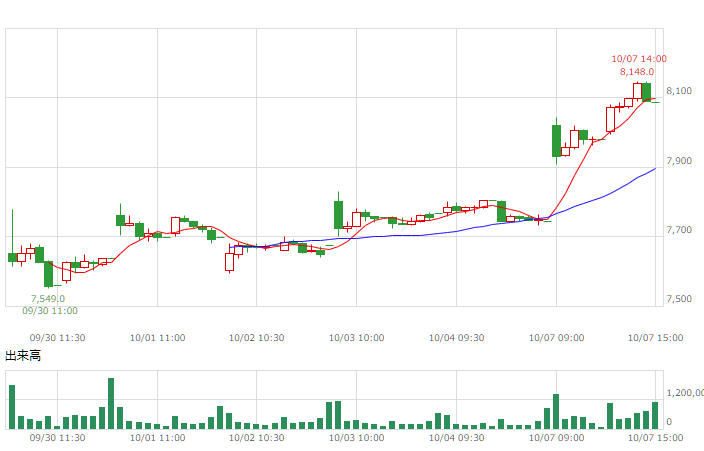The width and height of the screenshot is (704, 451).
Task: Click the 10/07 09:00 label under price chart
Action: point(557,338)
